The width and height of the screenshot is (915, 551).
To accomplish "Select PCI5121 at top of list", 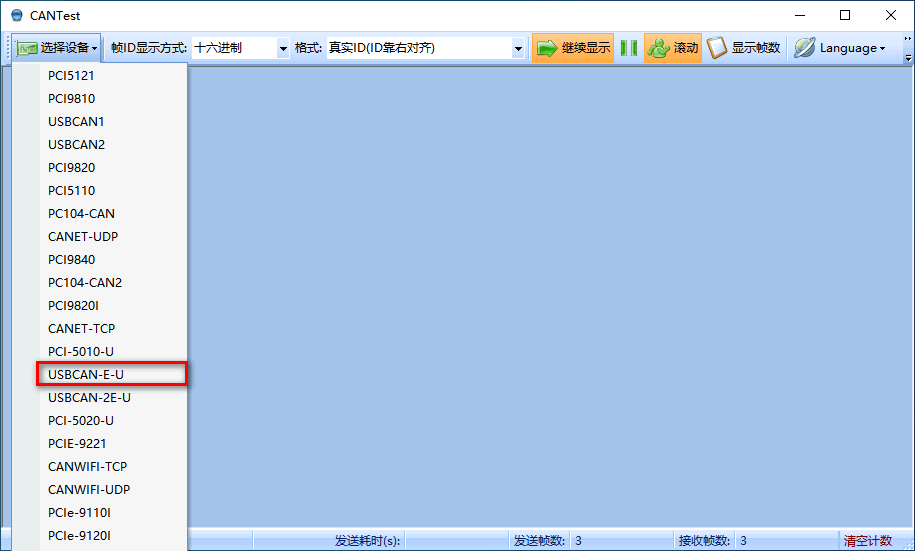I will [71, 75].
